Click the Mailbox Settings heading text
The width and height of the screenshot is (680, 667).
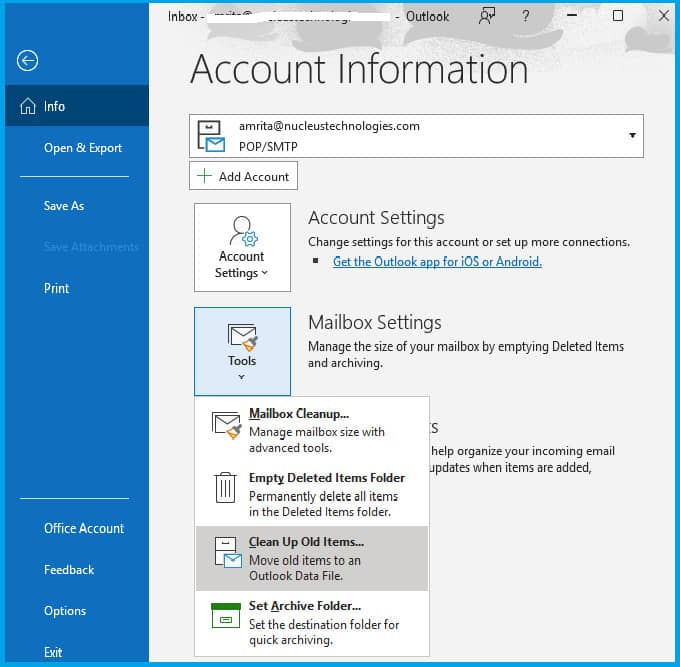pyautogui.click(x=375, y=322)
